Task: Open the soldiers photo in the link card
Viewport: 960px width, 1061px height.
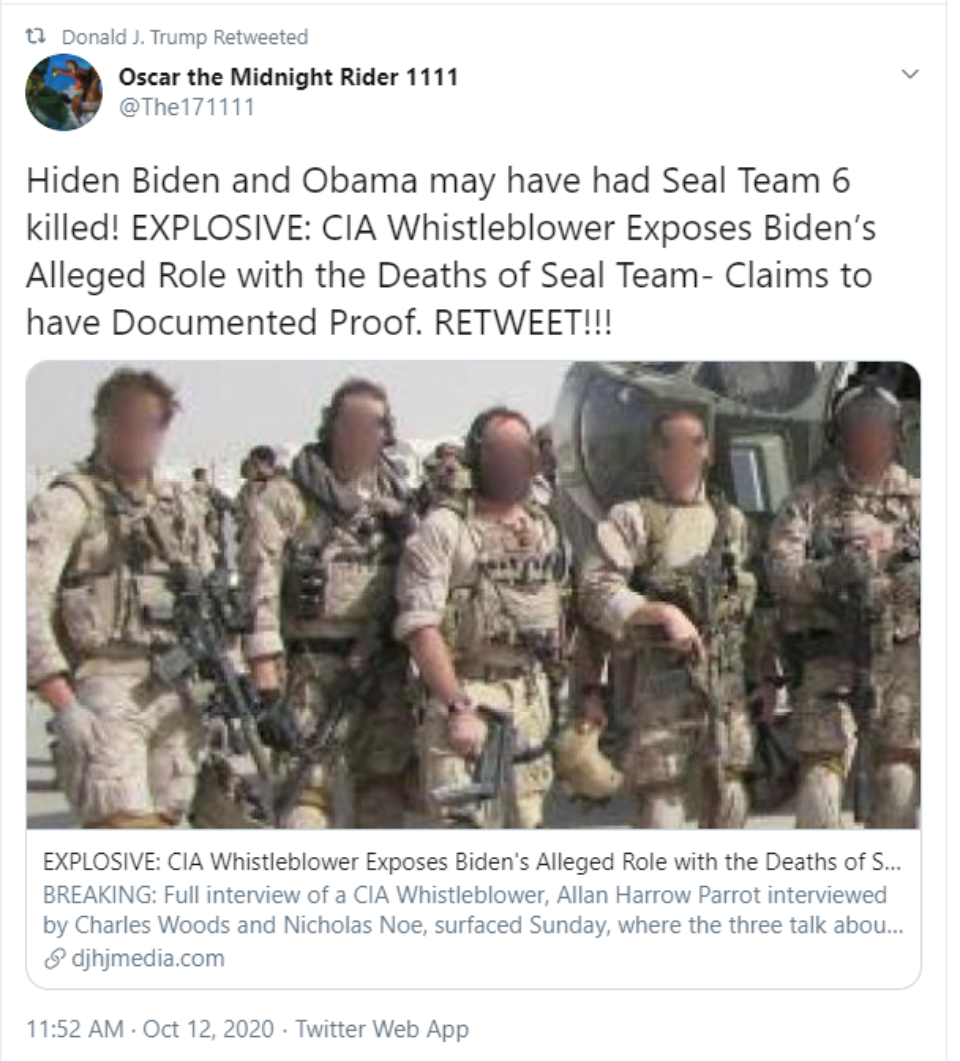Action: (x=473, y=595)
